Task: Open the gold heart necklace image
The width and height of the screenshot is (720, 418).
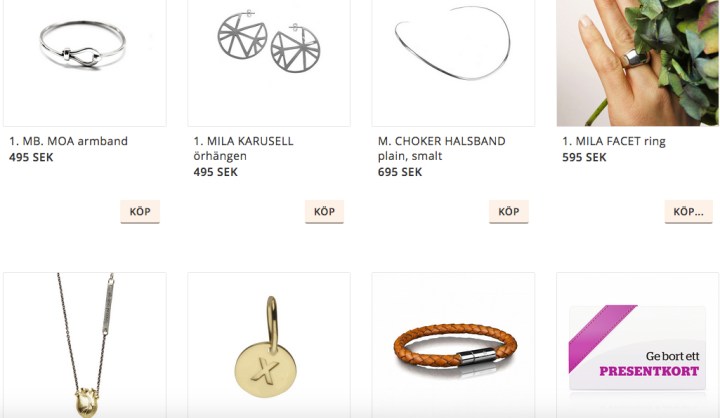Action: (84, 345)
